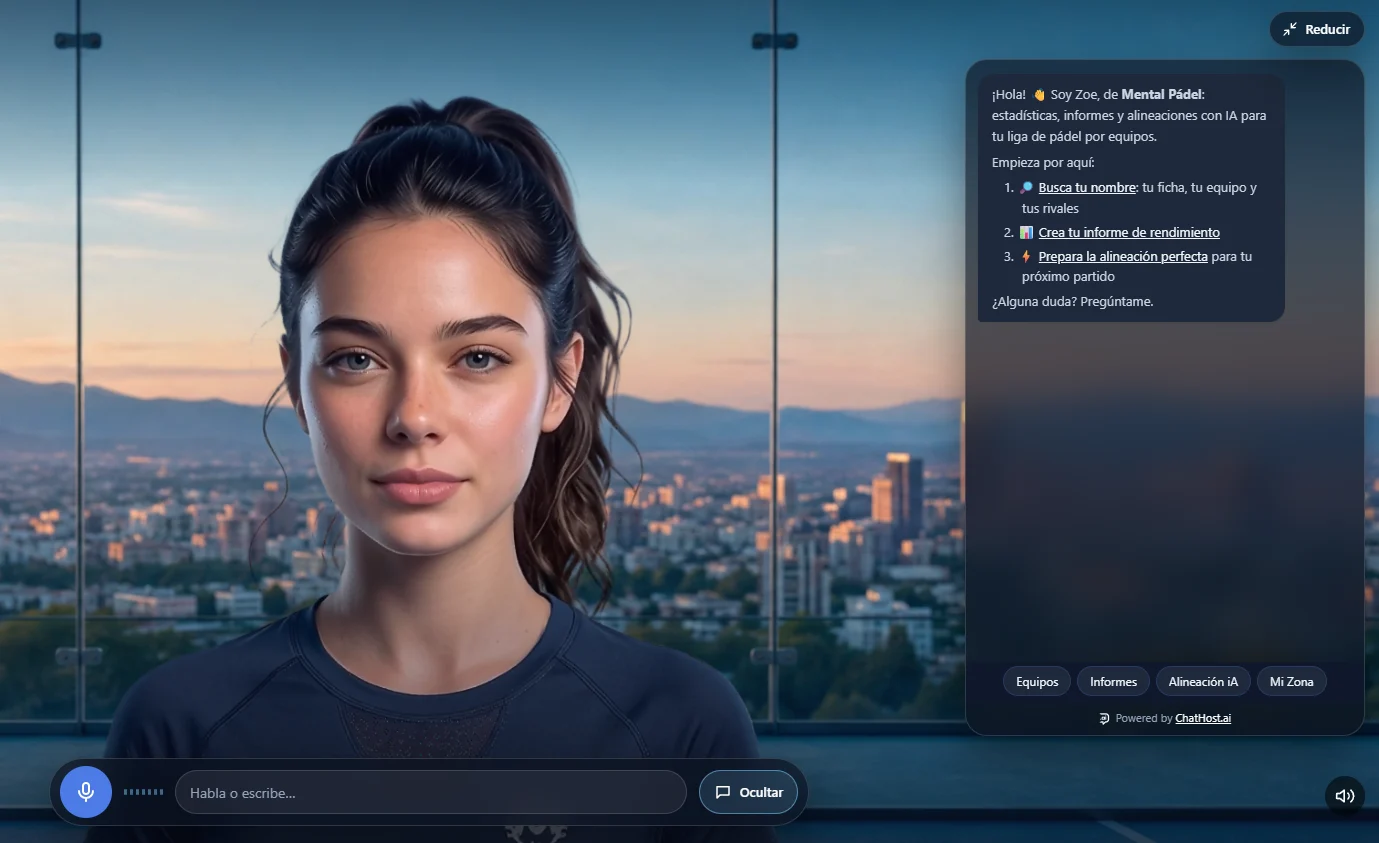The image size is (1379, 843).
Task: Open the ChatHost.ai link
Action: 1203,718
